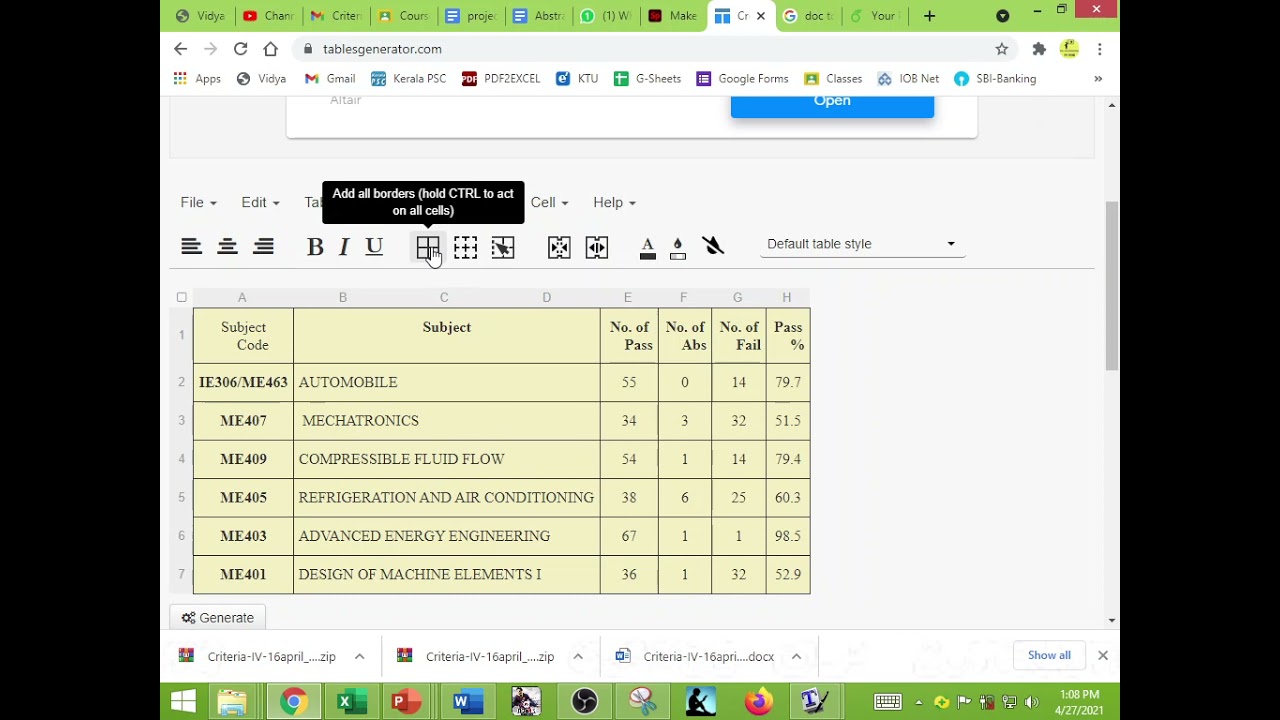Screen dimensions: 1280x720
Task: Click cell with value 98.5
Action: point(788,536)
